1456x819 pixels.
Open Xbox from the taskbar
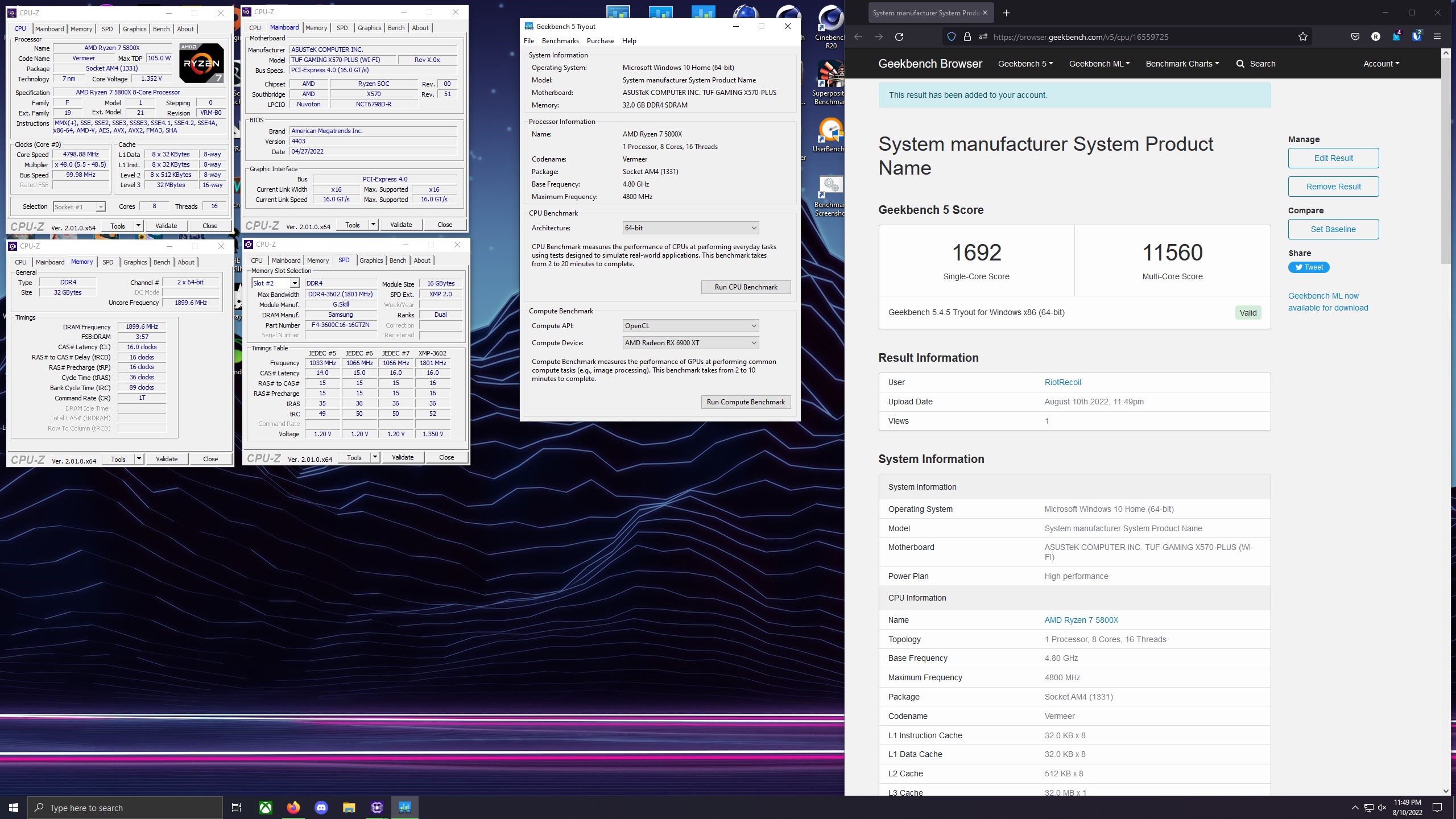point(266,808)
